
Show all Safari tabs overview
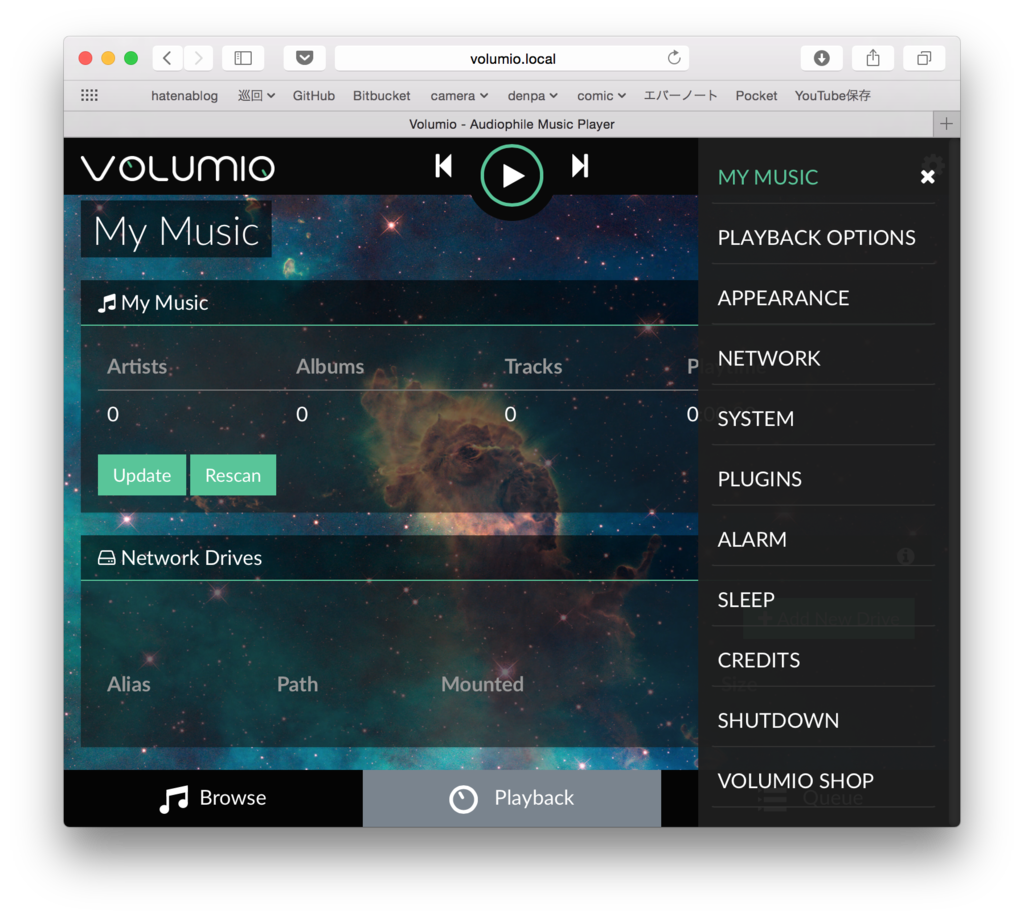(x=924, y=58)
